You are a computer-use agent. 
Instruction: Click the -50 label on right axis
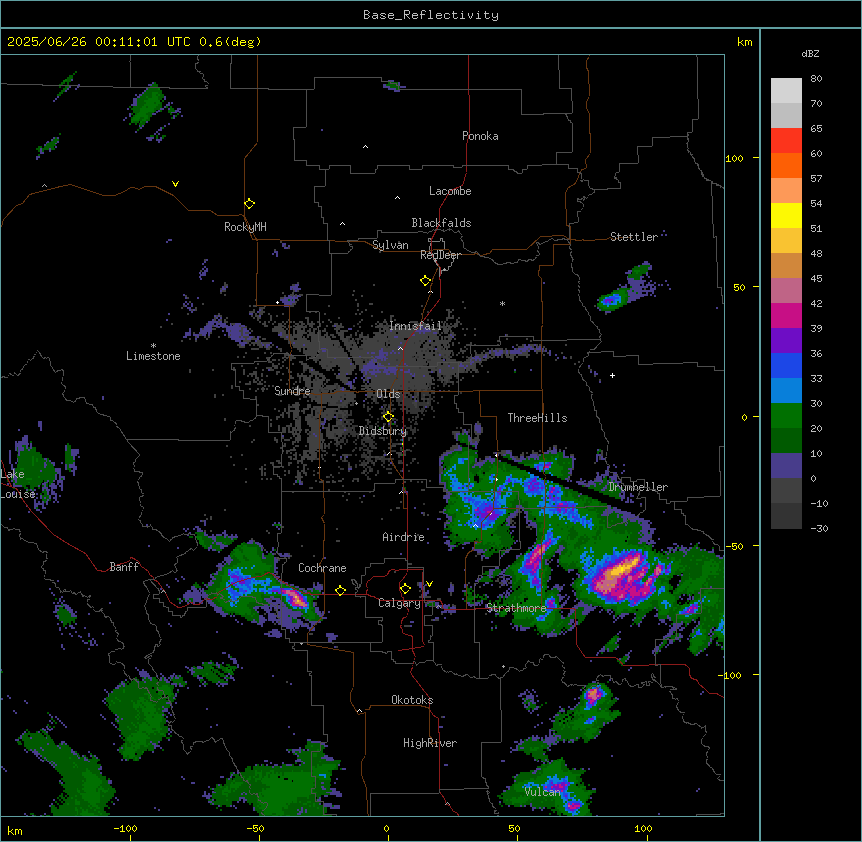point(734,546)
